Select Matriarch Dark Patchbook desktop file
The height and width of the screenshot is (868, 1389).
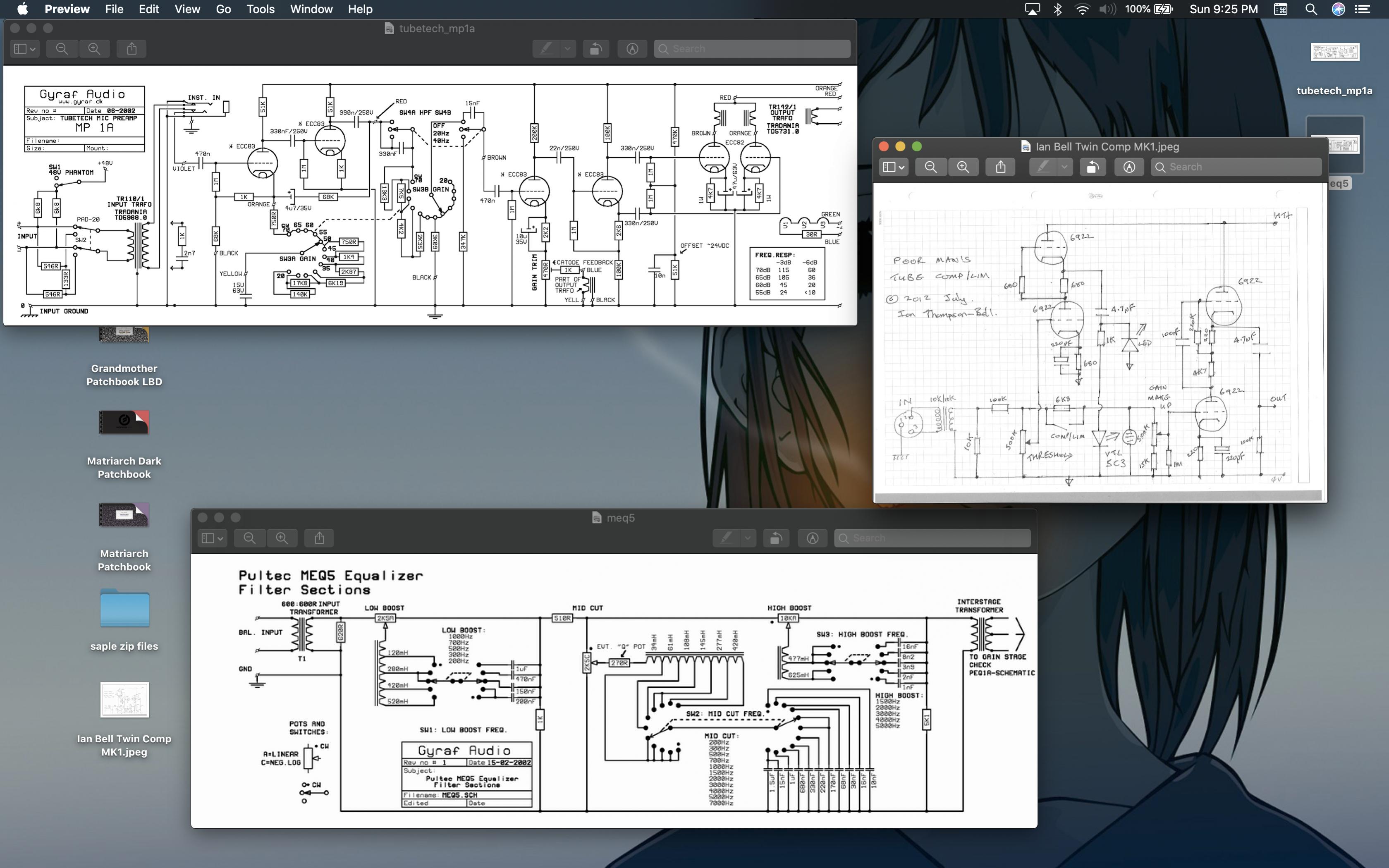(x=124, y=422)
